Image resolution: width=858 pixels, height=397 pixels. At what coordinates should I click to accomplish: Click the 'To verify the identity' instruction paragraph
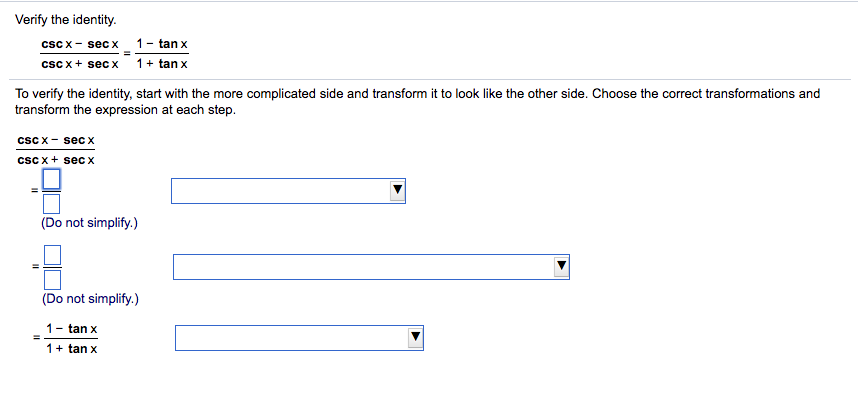418,101
